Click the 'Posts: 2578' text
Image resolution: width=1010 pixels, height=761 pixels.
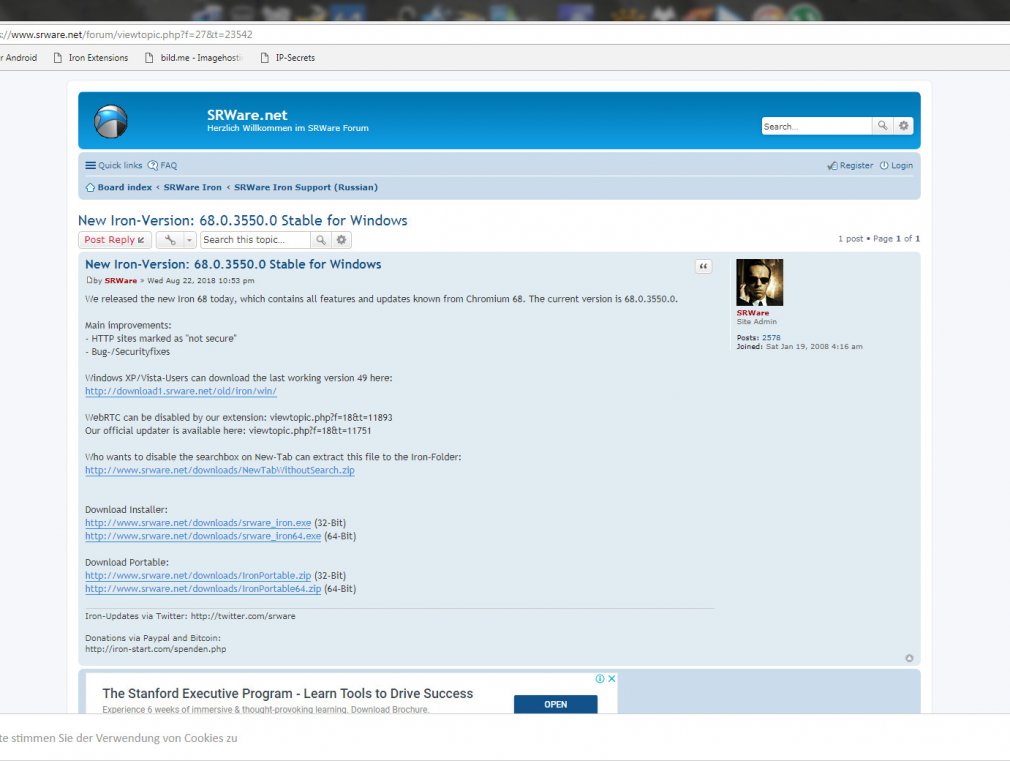click(x=759, y=338)
